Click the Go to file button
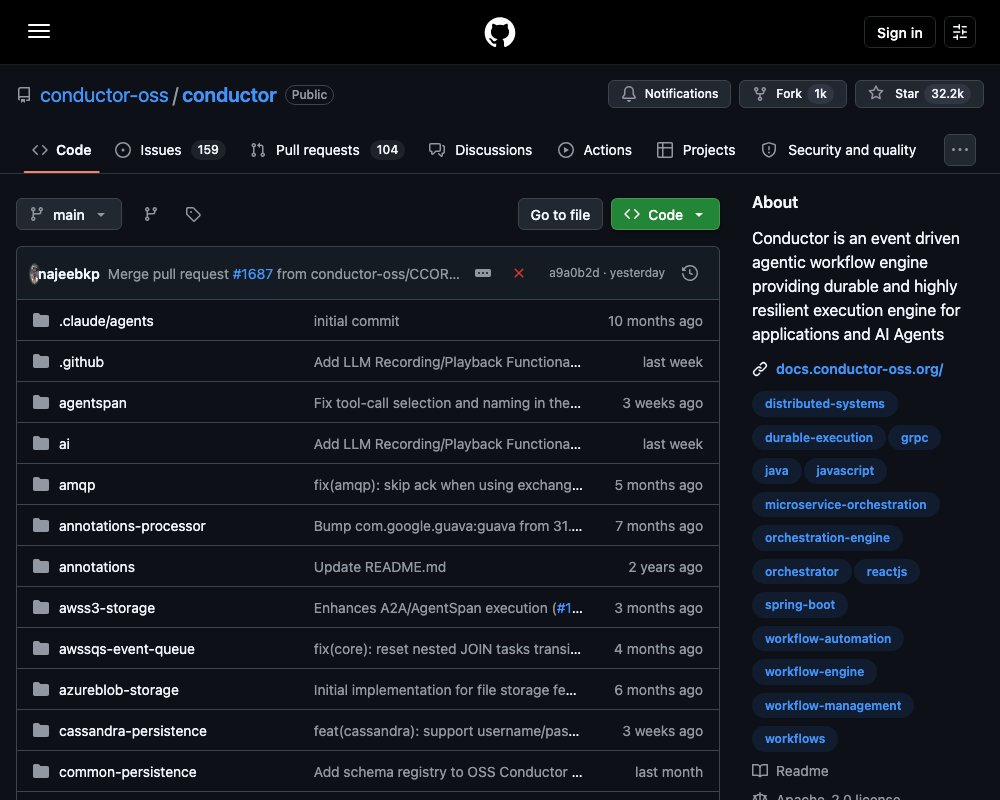Screen dimensions: 1000x800 [x=560, y=214]
